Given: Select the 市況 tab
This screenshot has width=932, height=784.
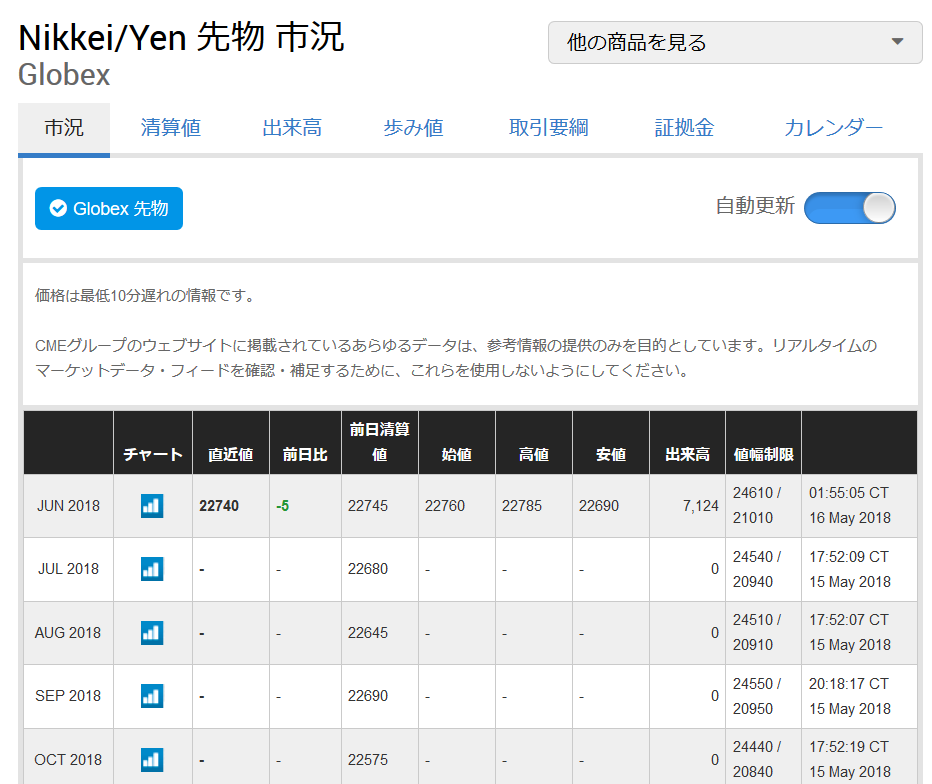Looking at the screenshot, I should pyautogui.click(x=64, y=128).
